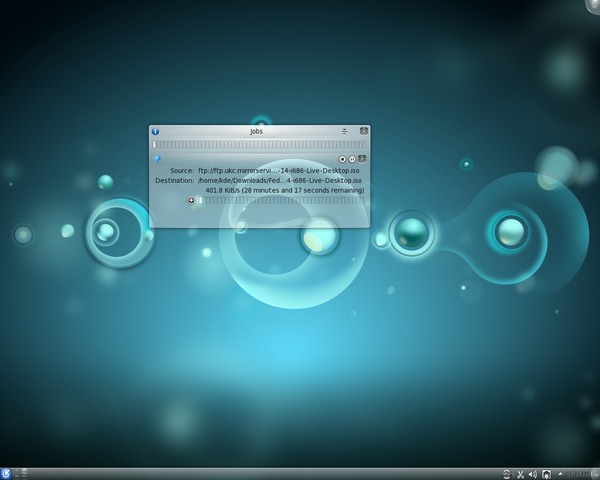Select the Source ftp URL text
The height and width of the screenshot is (480, 600).
(x=279, y=170)
